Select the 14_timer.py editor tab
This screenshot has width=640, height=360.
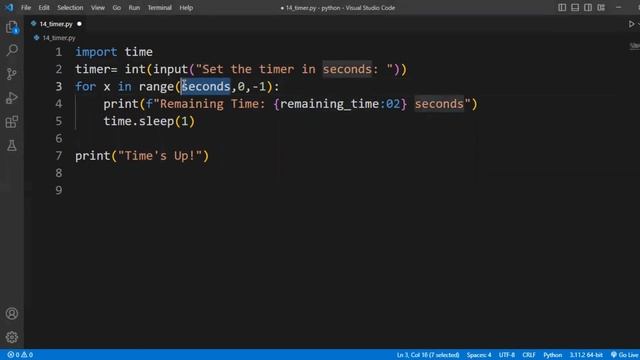click(56, 24)
